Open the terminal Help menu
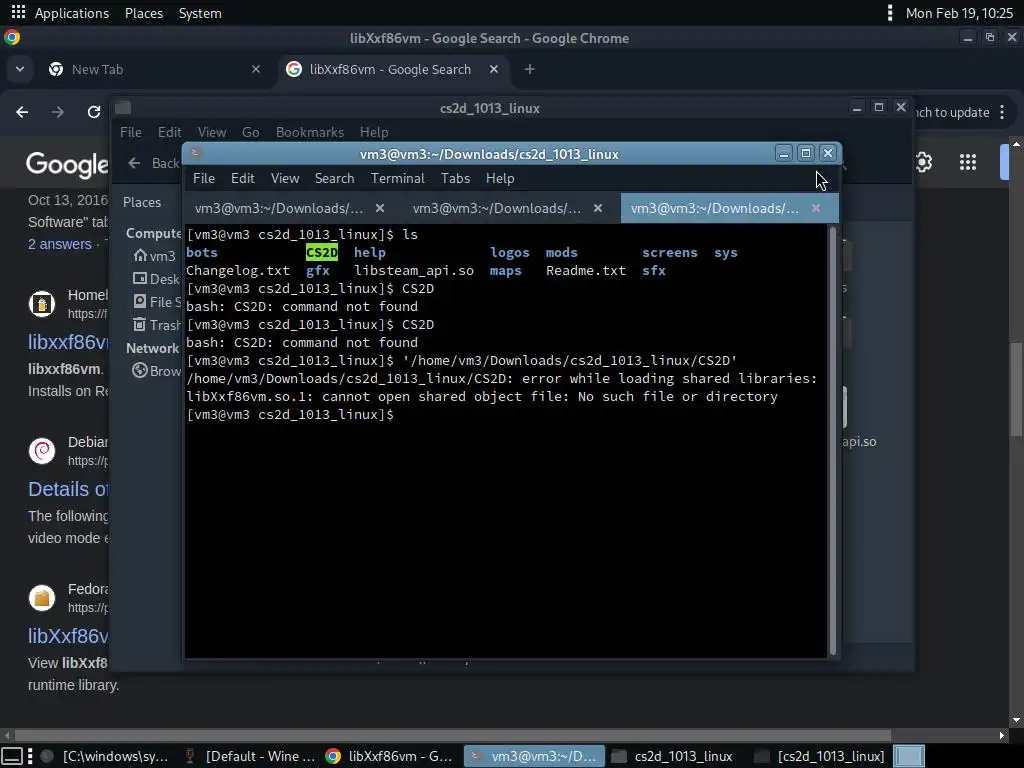Image resolution: width=1024 pixels, height=768 pixels. coord(500,178)
